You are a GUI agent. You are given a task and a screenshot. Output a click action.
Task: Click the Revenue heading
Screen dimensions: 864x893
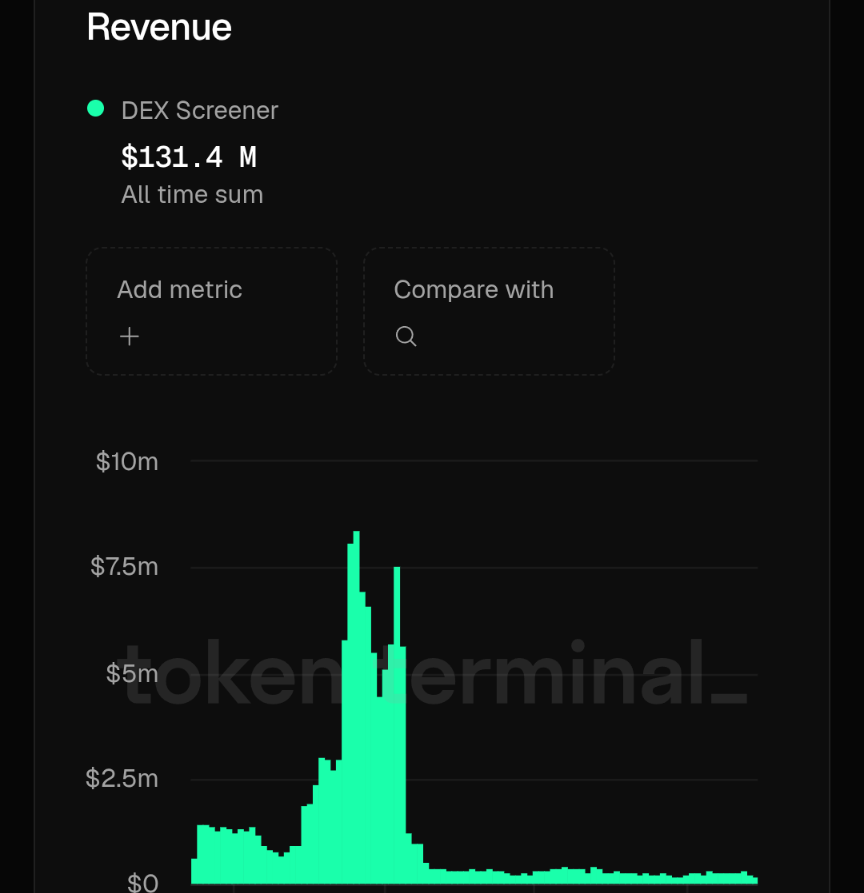[x=159, y=27]
